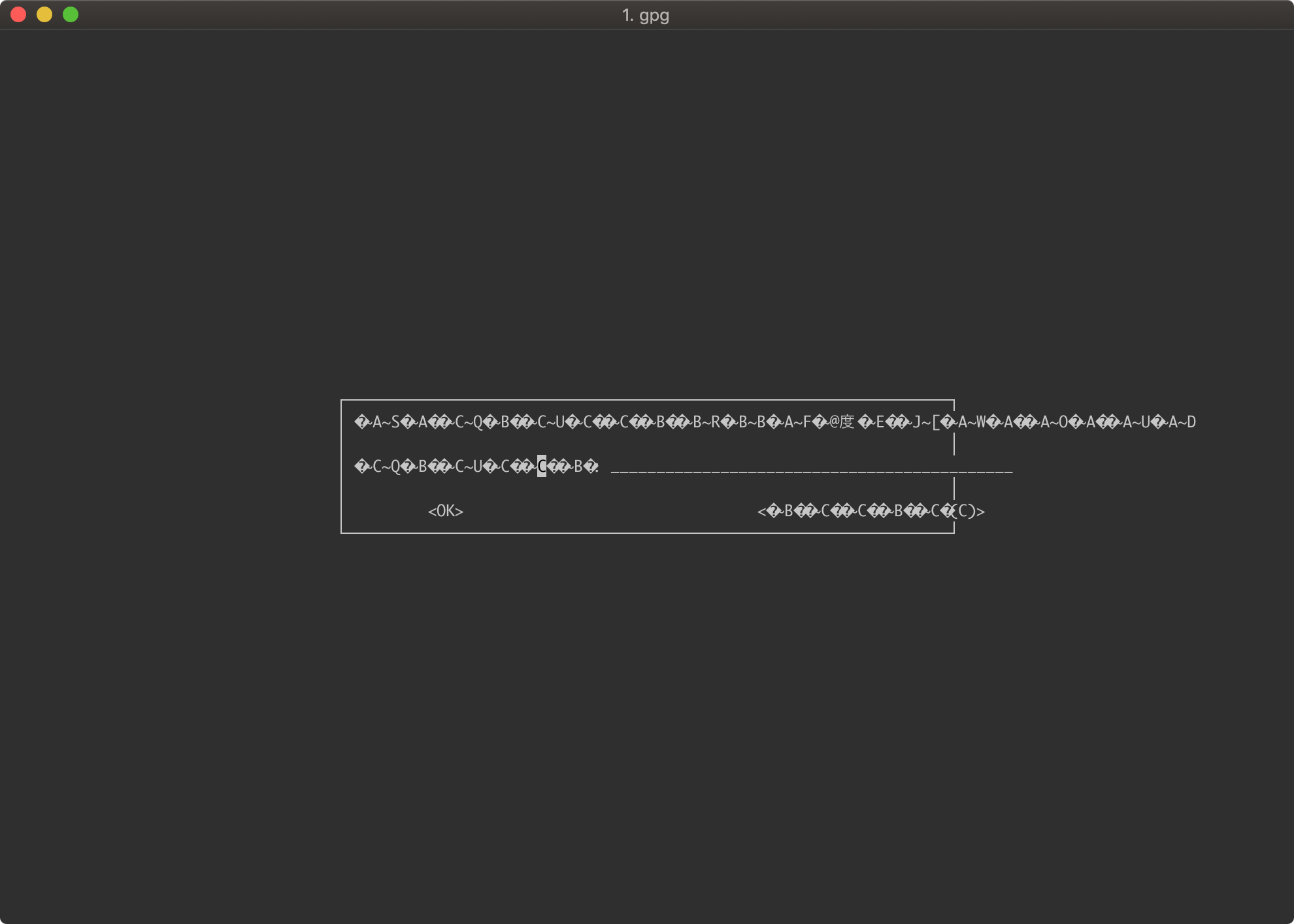This screenshot has height=924, width=1294.
Task: Click the garbled passphrase label before input
Action: (x=457, y=467)
